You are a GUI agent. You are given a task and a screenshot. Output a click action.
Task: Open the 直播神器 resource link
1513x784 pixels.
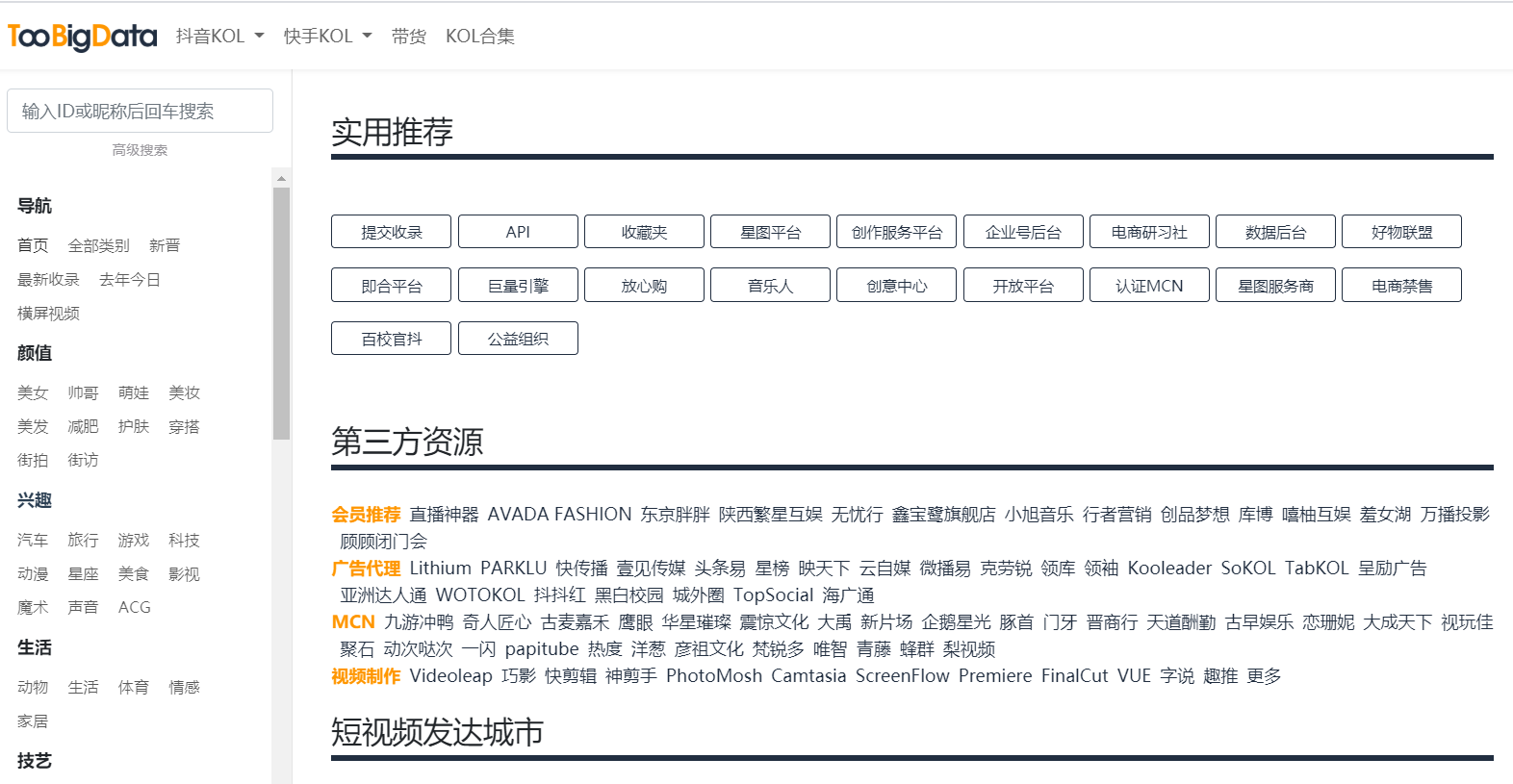pos(444,514)
